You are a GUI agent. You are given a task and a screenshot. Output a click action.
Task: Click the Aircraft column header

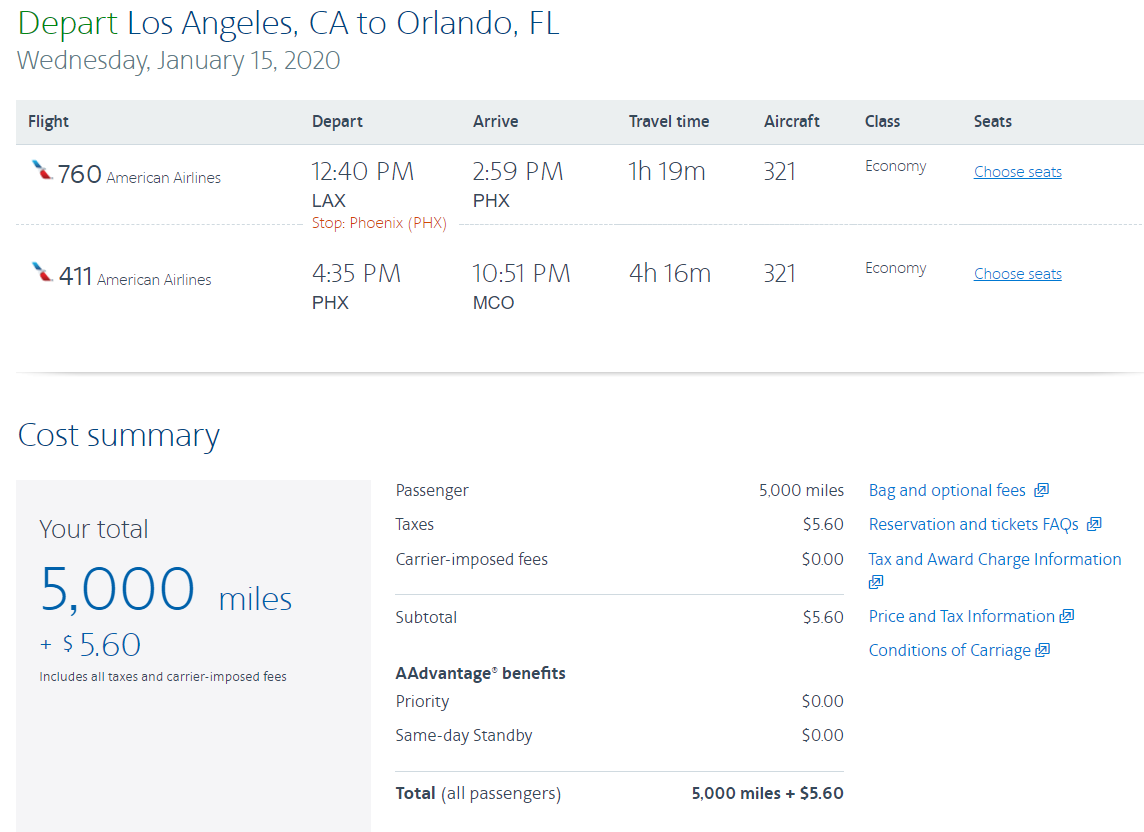pyautogui.click(x=792, y=121)
